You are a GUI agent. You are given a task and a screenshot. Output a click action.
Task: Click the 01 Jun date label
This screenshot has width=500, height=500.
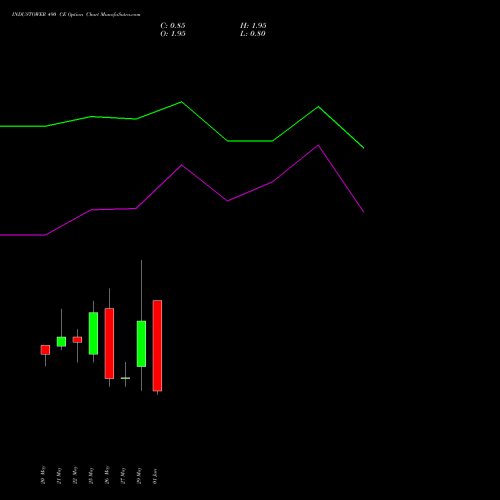tap(155, 476)
